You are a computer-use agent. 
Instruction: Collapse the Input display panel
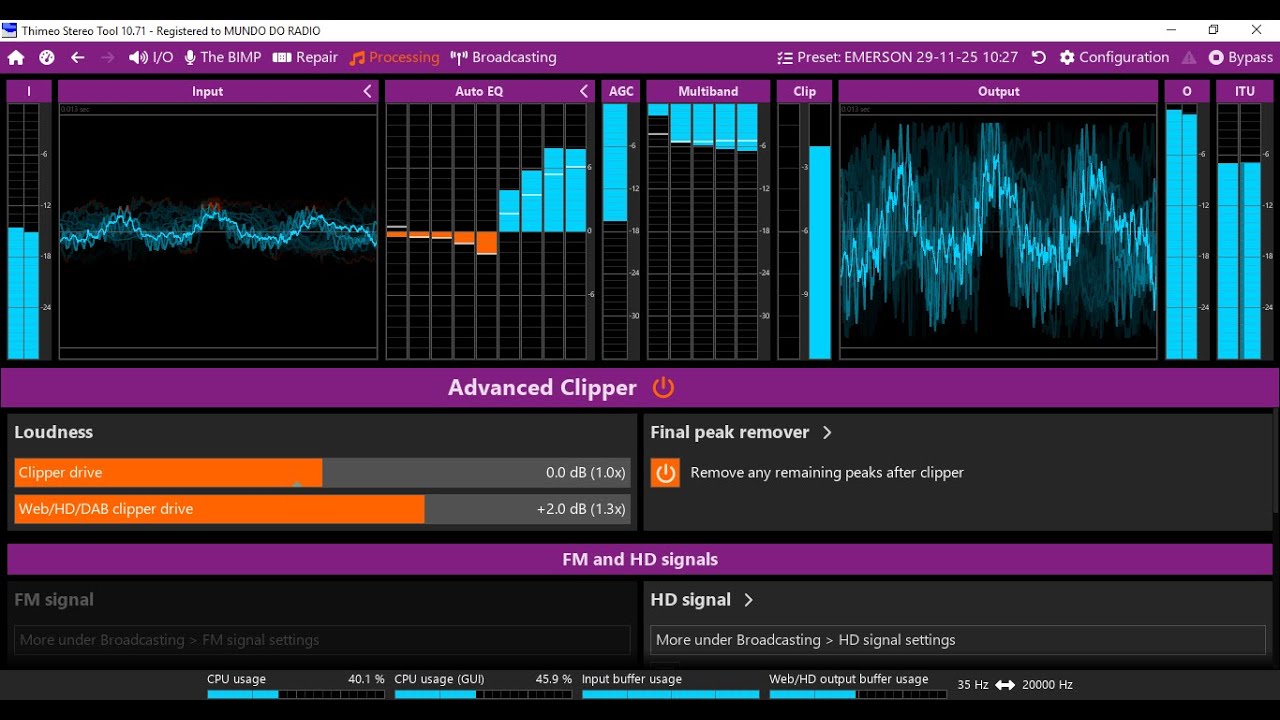point(367,91)
